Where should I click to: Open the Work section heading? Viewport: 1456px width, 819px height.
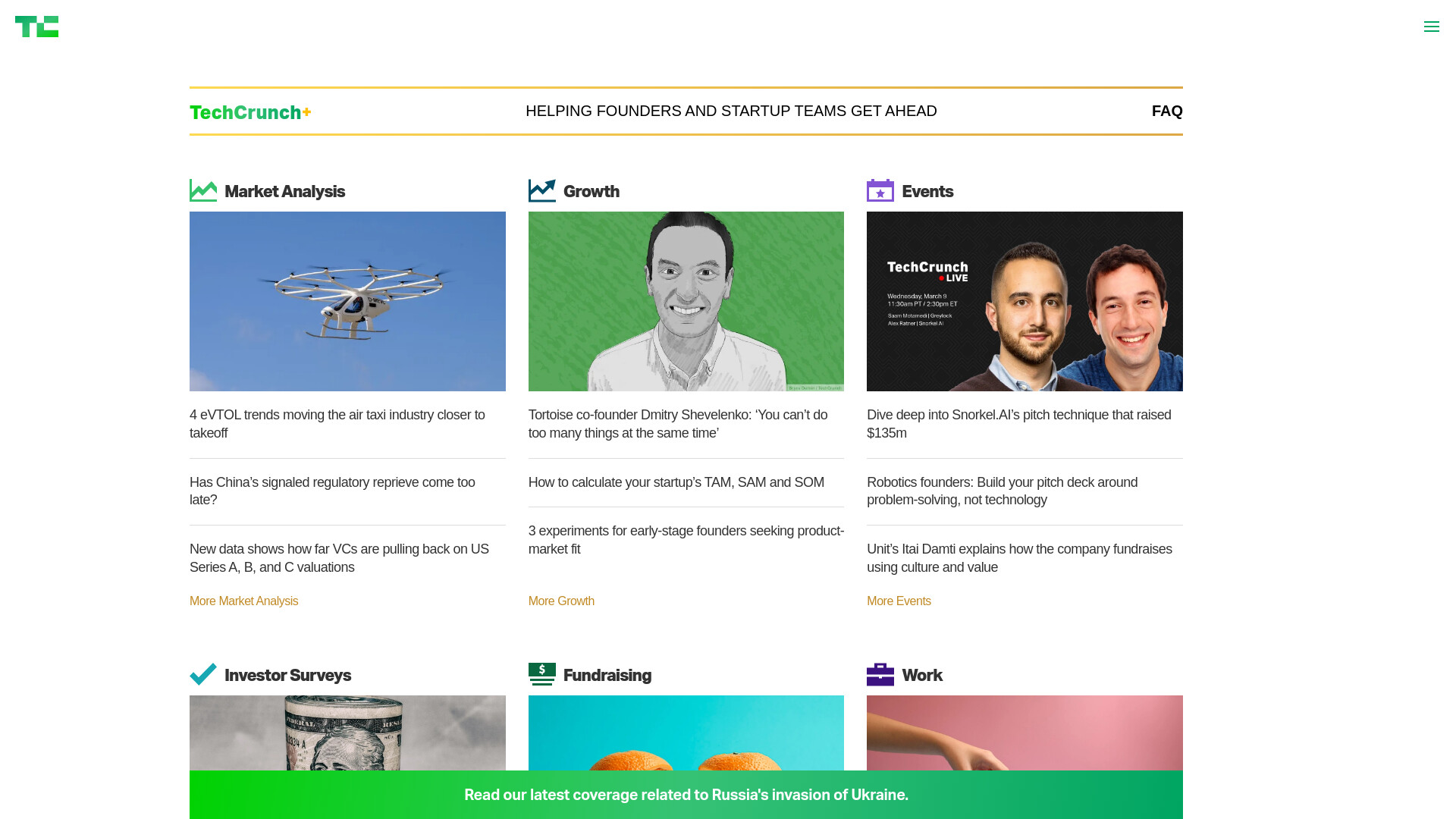[x=922, y=676]
